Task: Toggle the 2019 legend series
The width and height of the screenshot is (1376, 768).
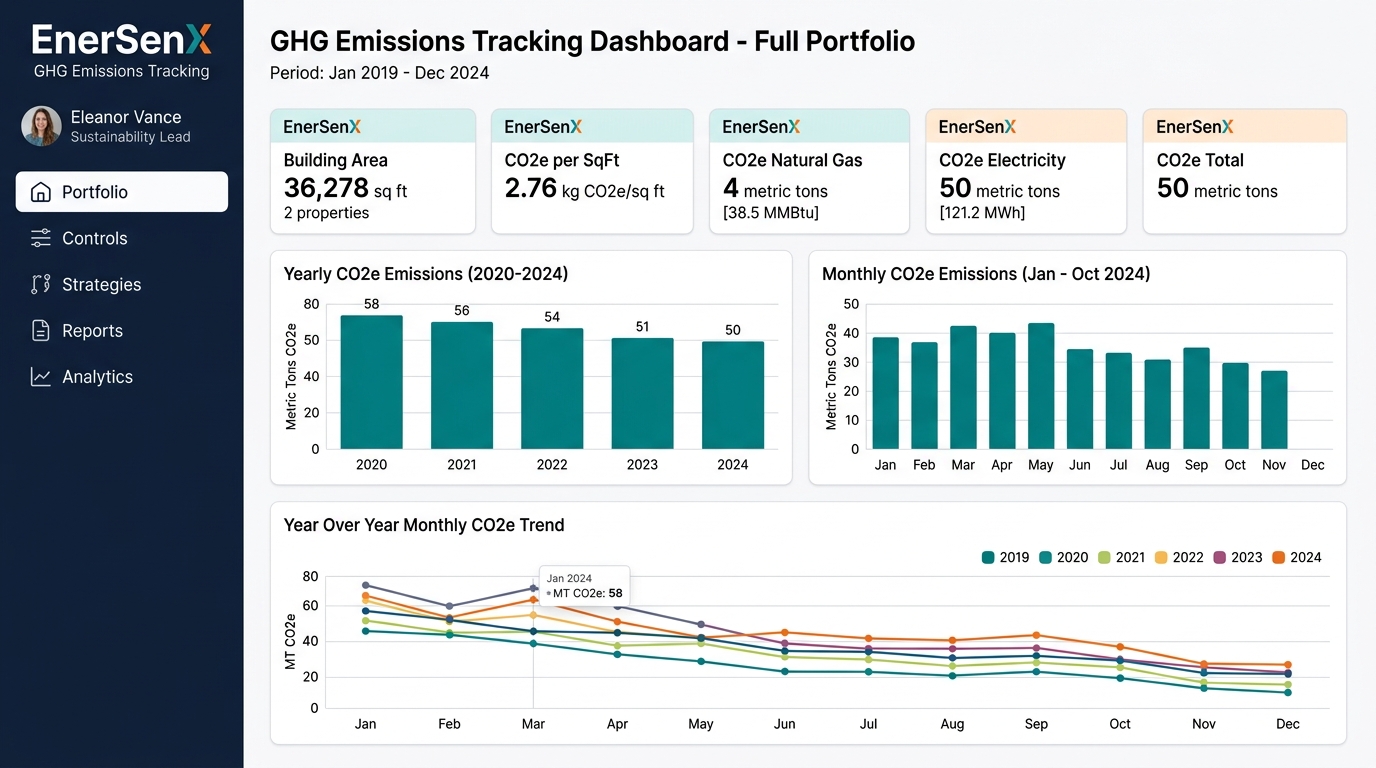Action: pyautogui.click(x=1005, y=557)
